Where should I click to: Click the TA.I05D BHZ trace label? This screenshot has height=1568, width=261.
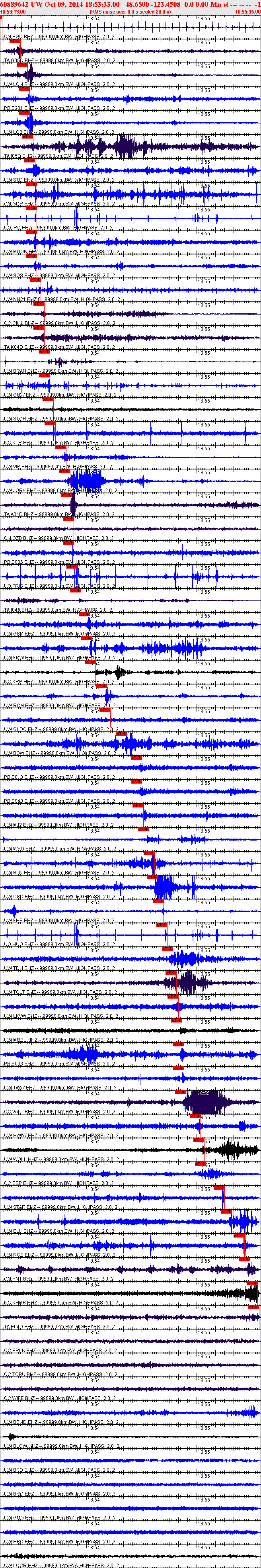(60, 156)
